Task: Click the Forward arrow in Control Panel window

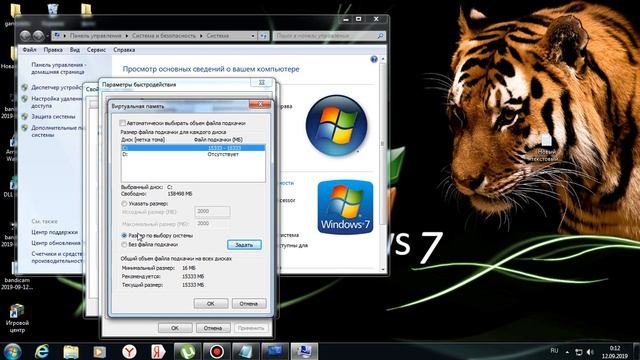Action: coord(38,36)
